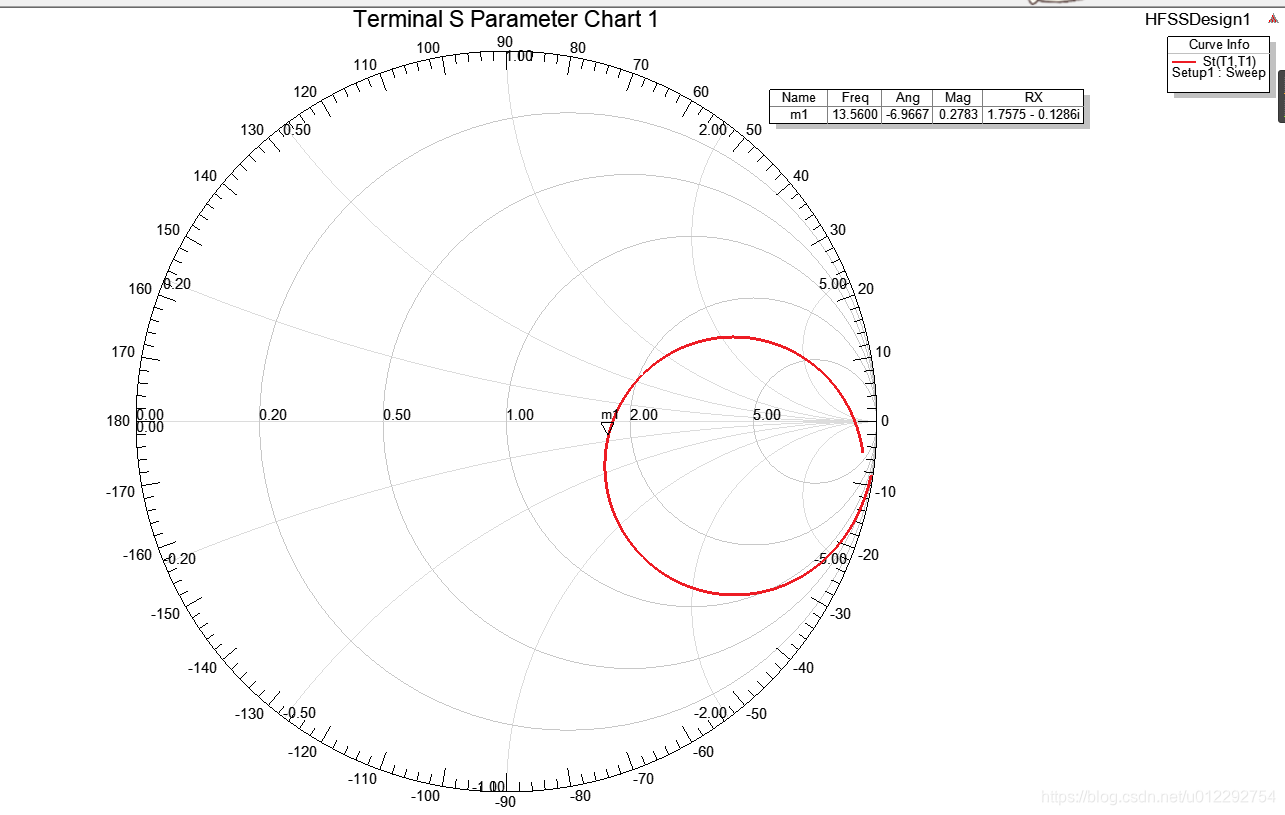This screenshot has height=815, width=1285.
Task: Click the -6.9667 angle cell
Action: (x=907, y=114)
